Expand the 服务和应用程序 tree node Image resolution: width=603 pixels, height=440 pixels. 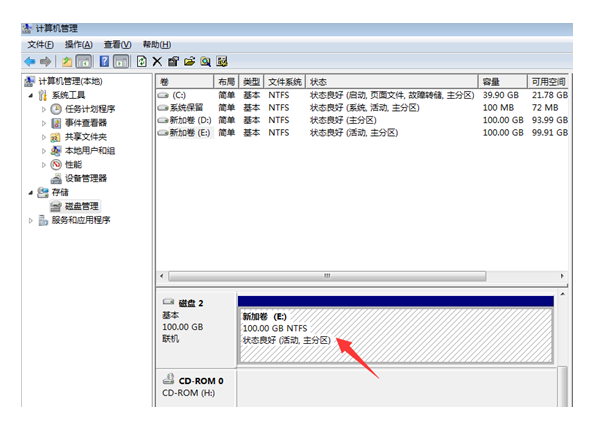tap(31, 220)
